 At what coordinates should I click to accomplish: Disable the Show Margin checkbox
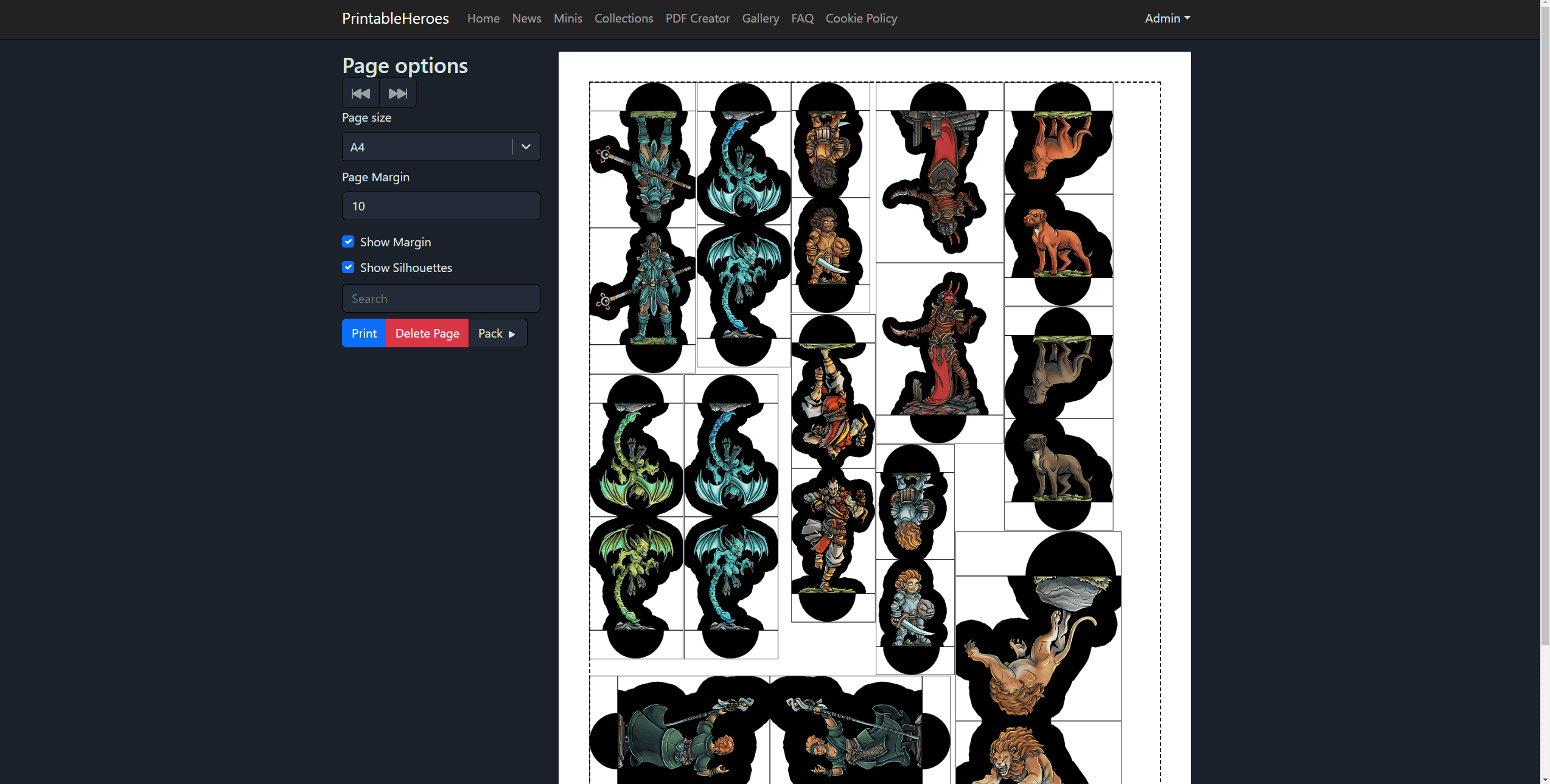[x=347, y=241]
